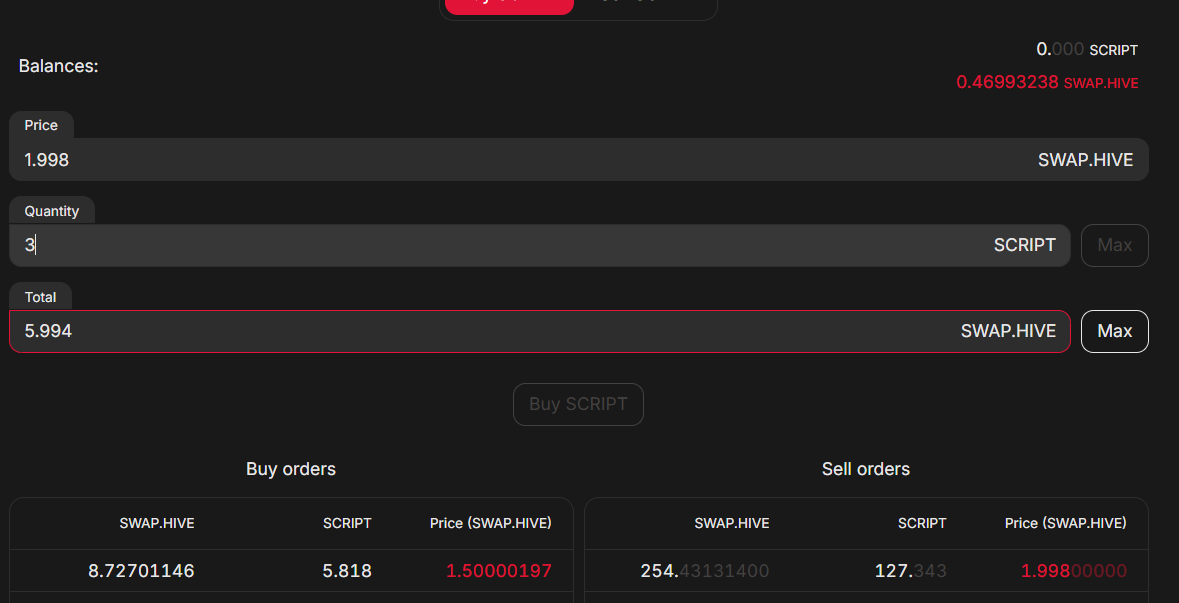Click the 8.72701146 SWAP.HIVE buy order amount

[141, 571]
